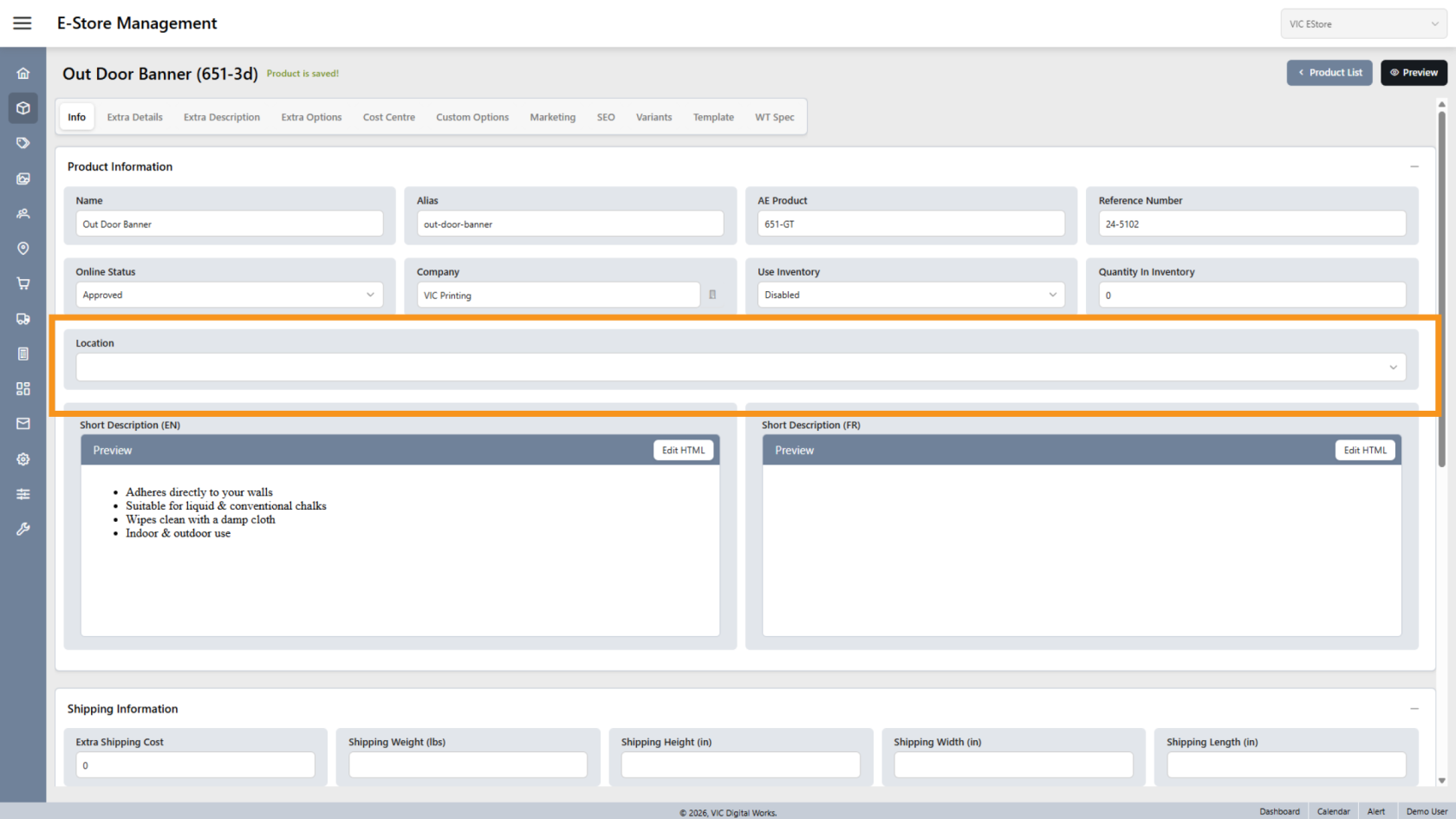Open the Location dropdown
Image resolution: width=1456 pixels, height=819 pixels.
pyautogui.click(x=740, y=367)
